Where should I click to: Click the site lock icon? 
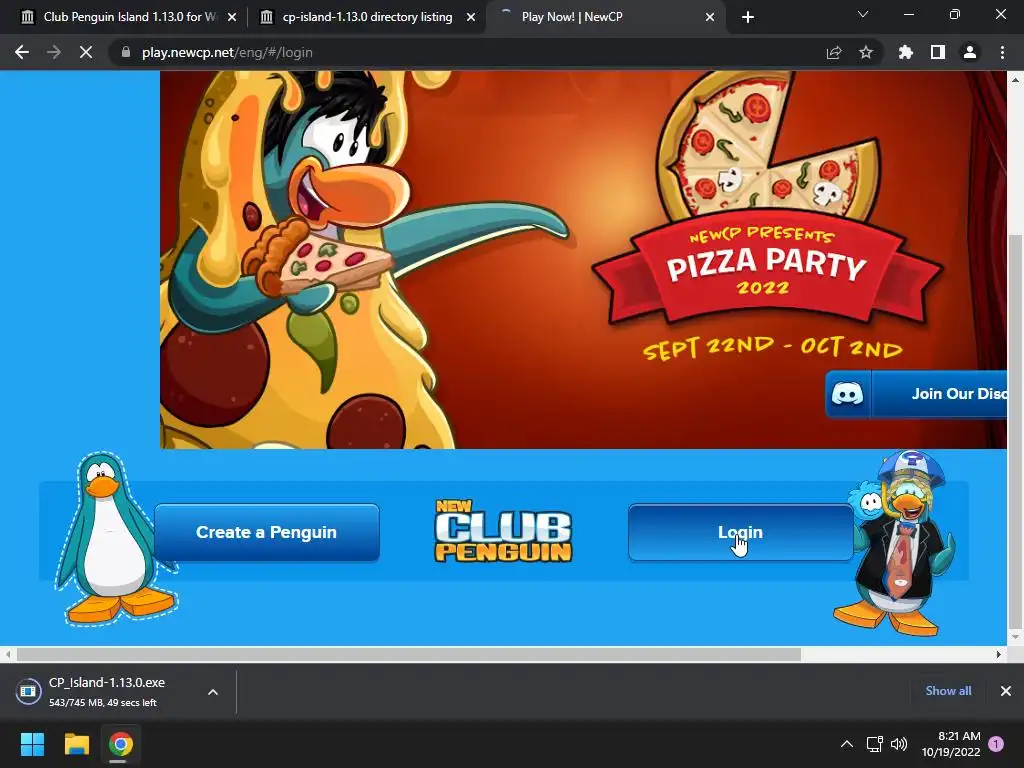pos(125,52)
